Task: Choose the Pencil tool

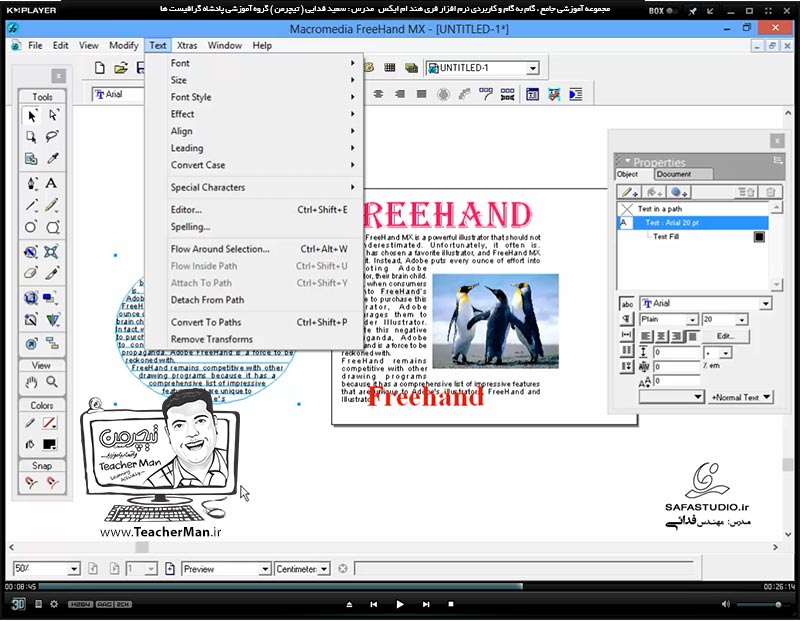Action: pyautogui.click(x=52, y=205)
